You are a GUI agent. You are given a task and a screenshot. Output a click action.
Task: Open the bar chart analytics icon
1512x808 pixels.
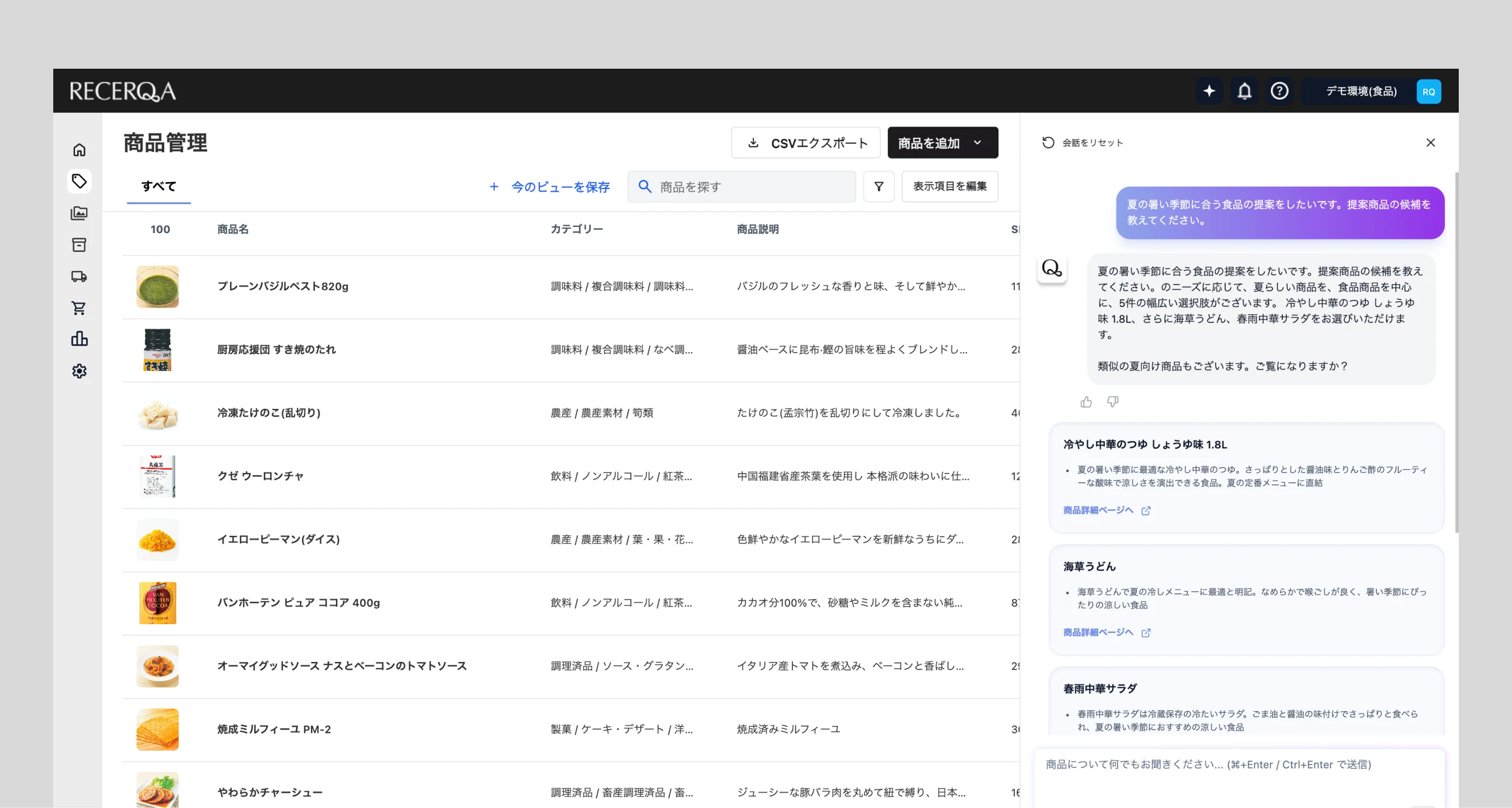pyautogui.click(x=79, y=339)
